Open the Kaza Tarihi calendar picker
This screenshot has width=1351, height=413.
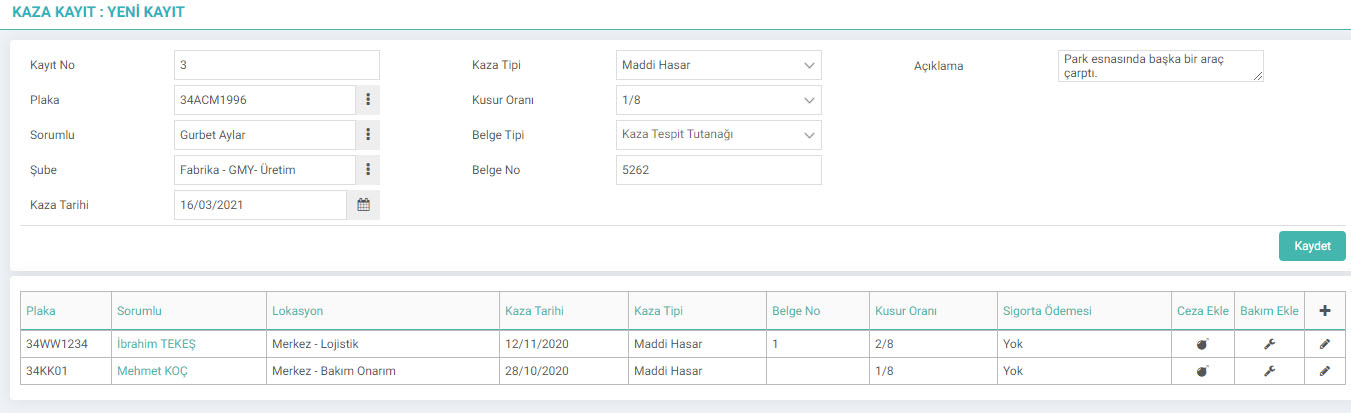pyautogui.click(x=364, y=205)
